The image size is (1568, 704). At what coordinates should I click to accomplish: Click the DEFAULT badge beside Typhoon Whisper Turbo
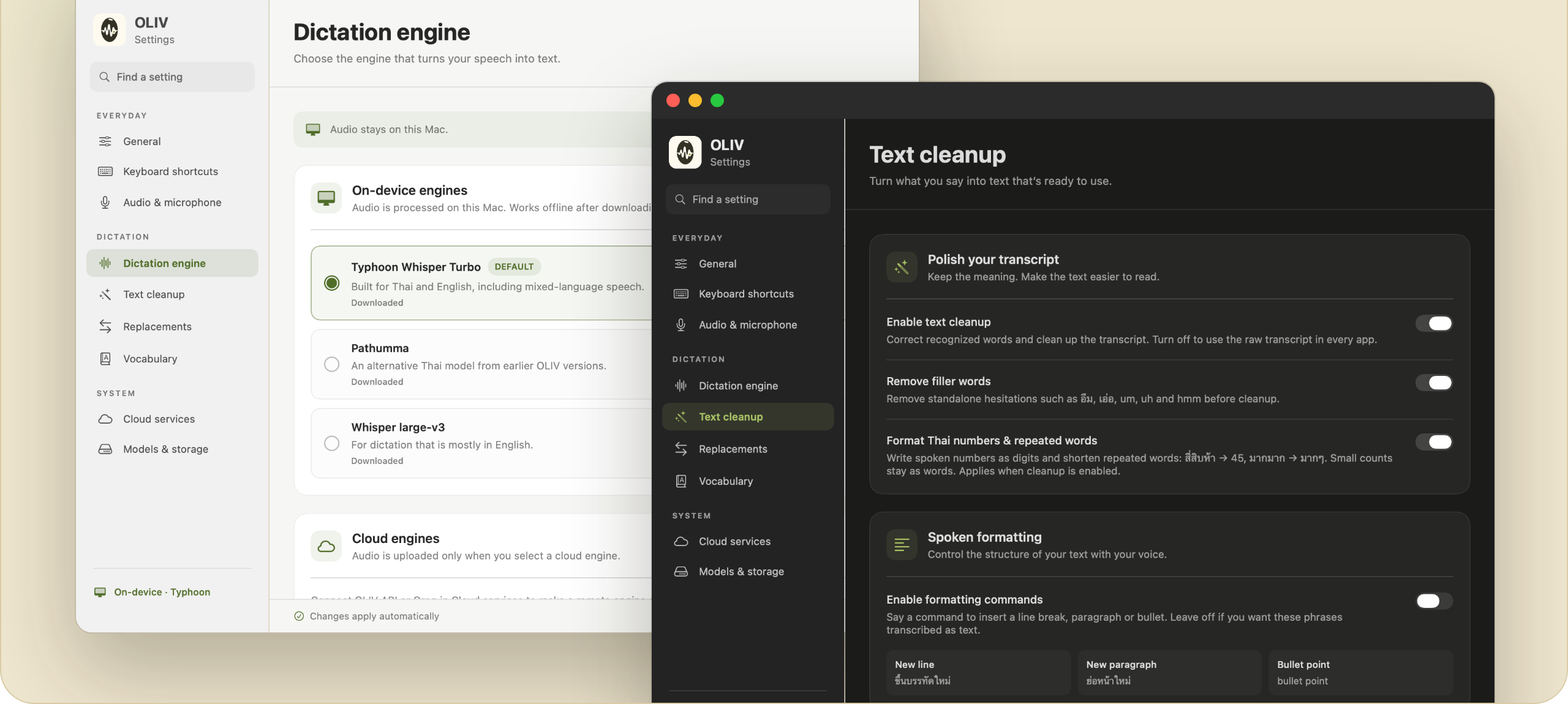(x=514, y=267)
